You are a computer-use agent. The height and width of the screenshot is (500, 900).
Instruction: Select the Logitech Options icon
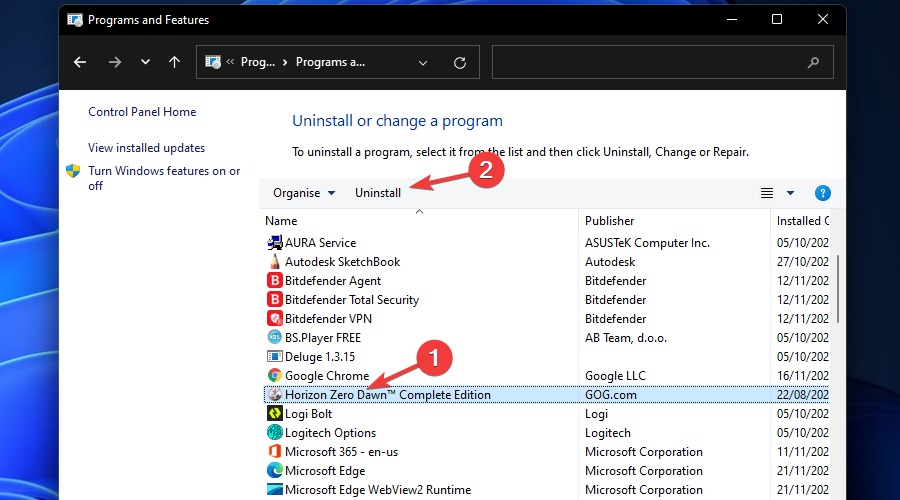click(275, 433)
